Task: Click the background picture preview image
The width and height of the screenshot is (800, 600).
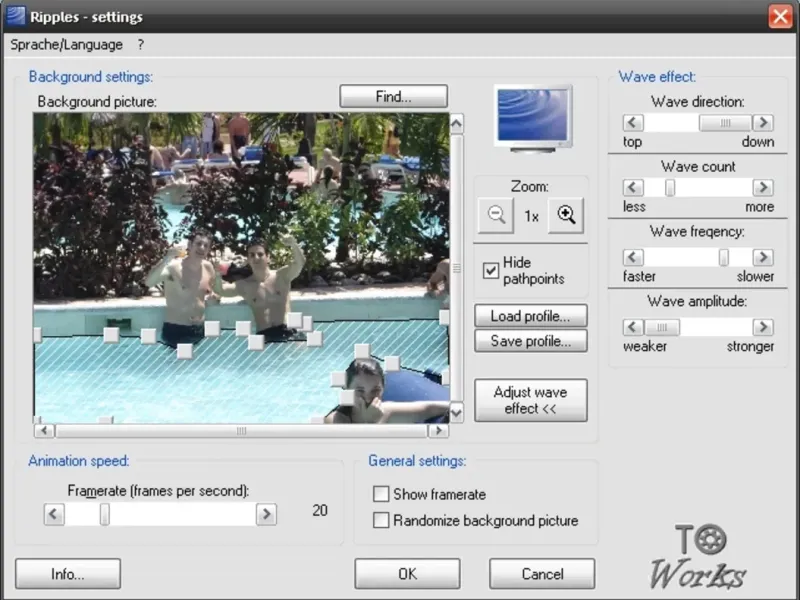Action: click(241, 268)
